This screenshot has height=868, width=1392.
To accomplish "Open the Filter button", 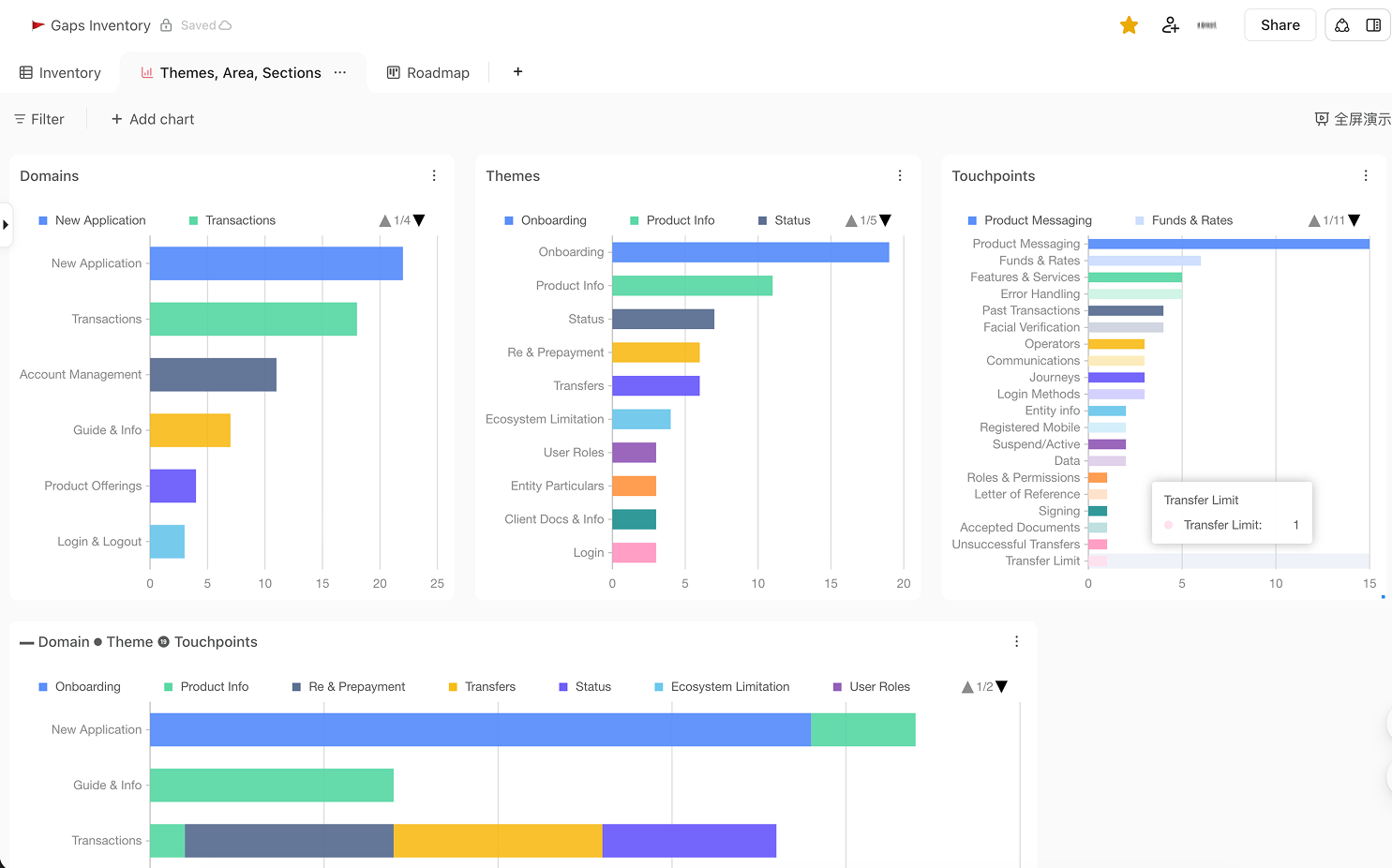I will point(39,119).
